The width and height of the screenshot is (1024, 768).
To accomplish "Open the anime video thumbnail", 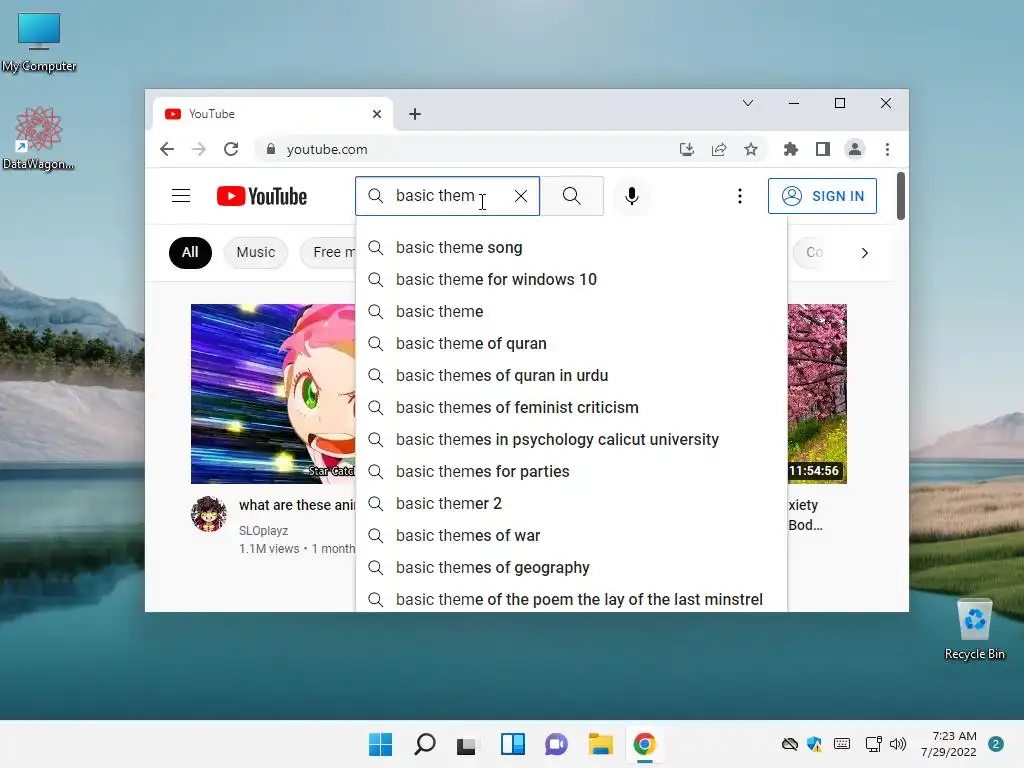I will pyautogui.click(x=273, y=394).
